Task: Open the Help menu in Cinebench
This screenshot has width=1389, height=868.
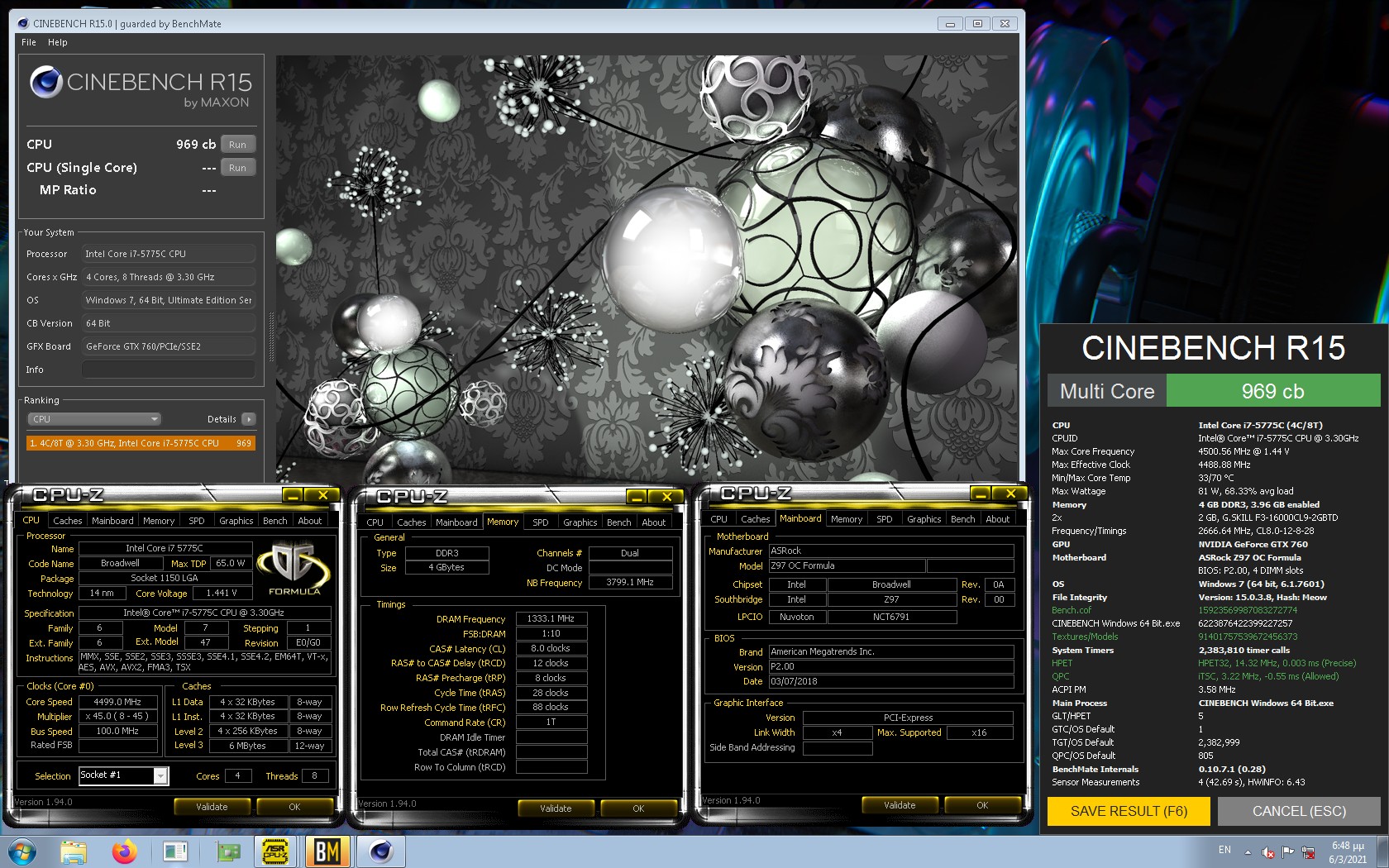Action: [57, 42]
